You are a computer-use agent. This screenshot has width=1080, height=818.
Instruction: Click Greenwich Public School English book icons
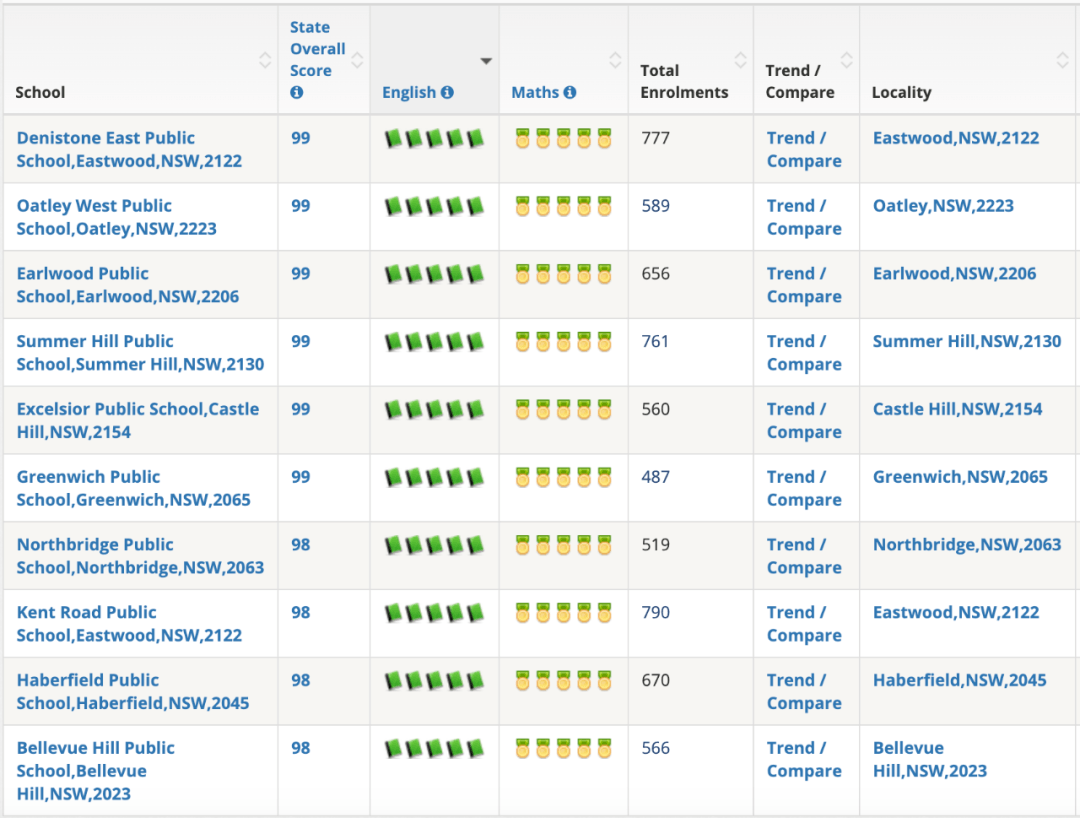(x=434, y=477)
